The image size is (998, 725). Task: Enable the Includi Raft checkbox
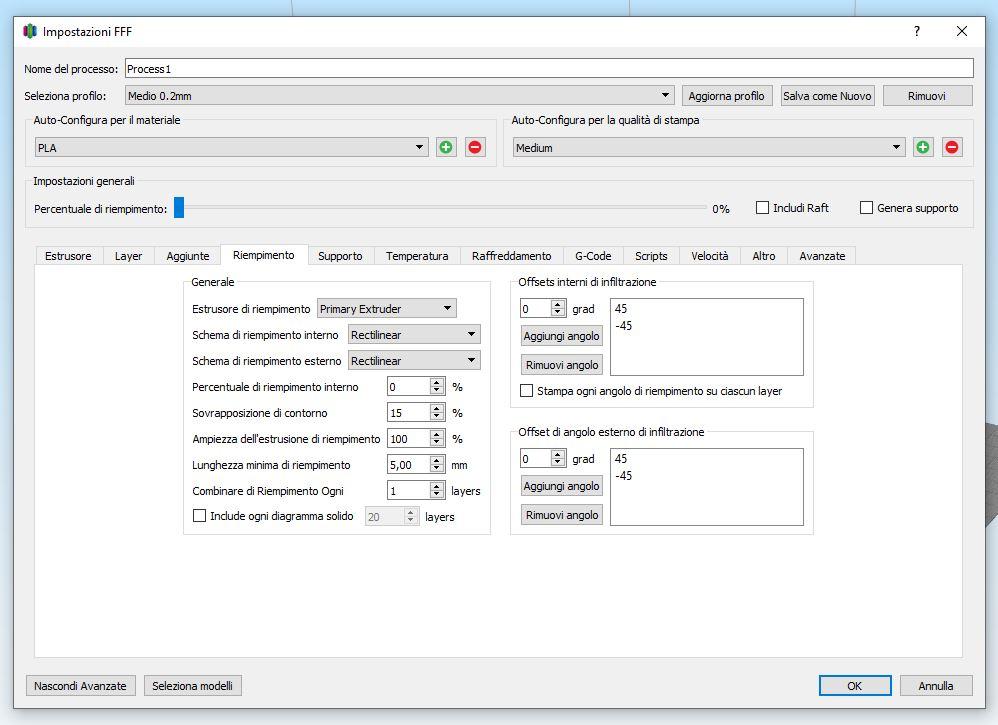(762, 208)
